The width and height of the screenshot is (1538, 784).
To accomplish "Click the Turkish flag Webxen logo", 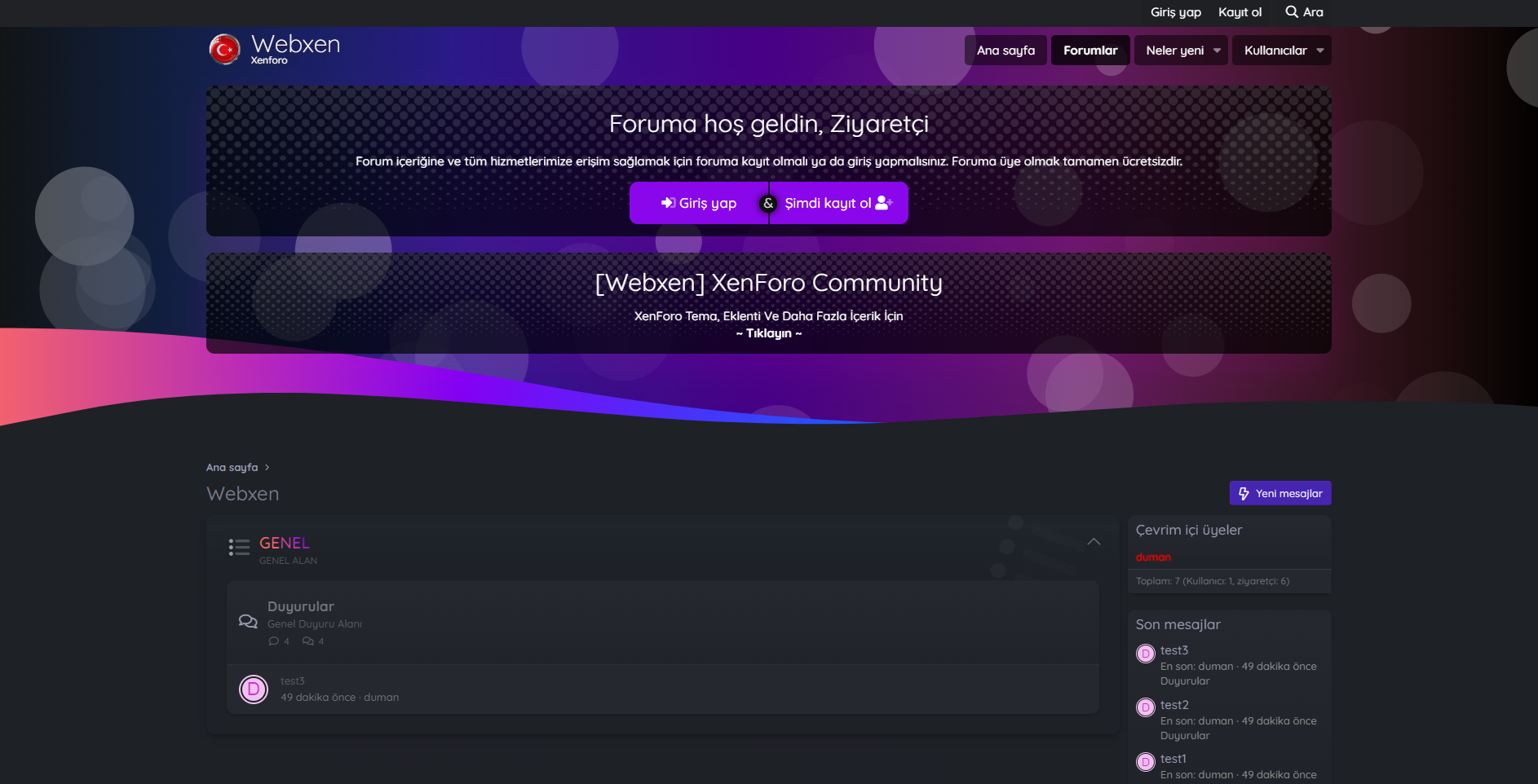I will click(x=224, y=49).
